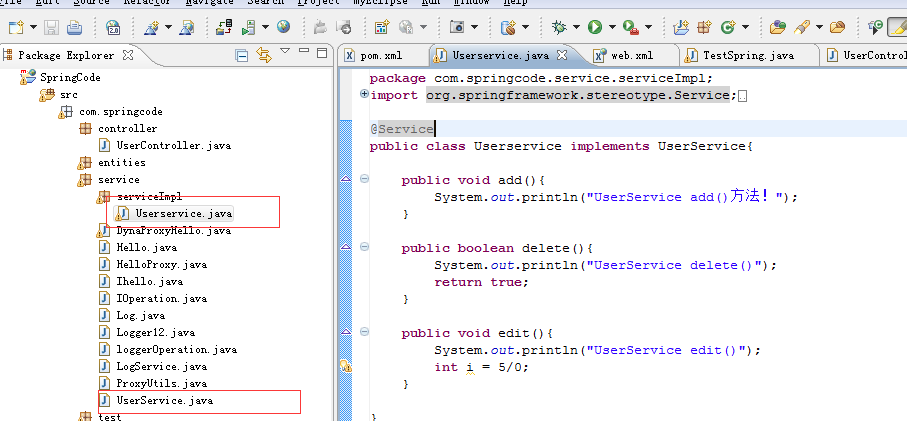
Task: Click the New Java Project icon
Action: 682,27
